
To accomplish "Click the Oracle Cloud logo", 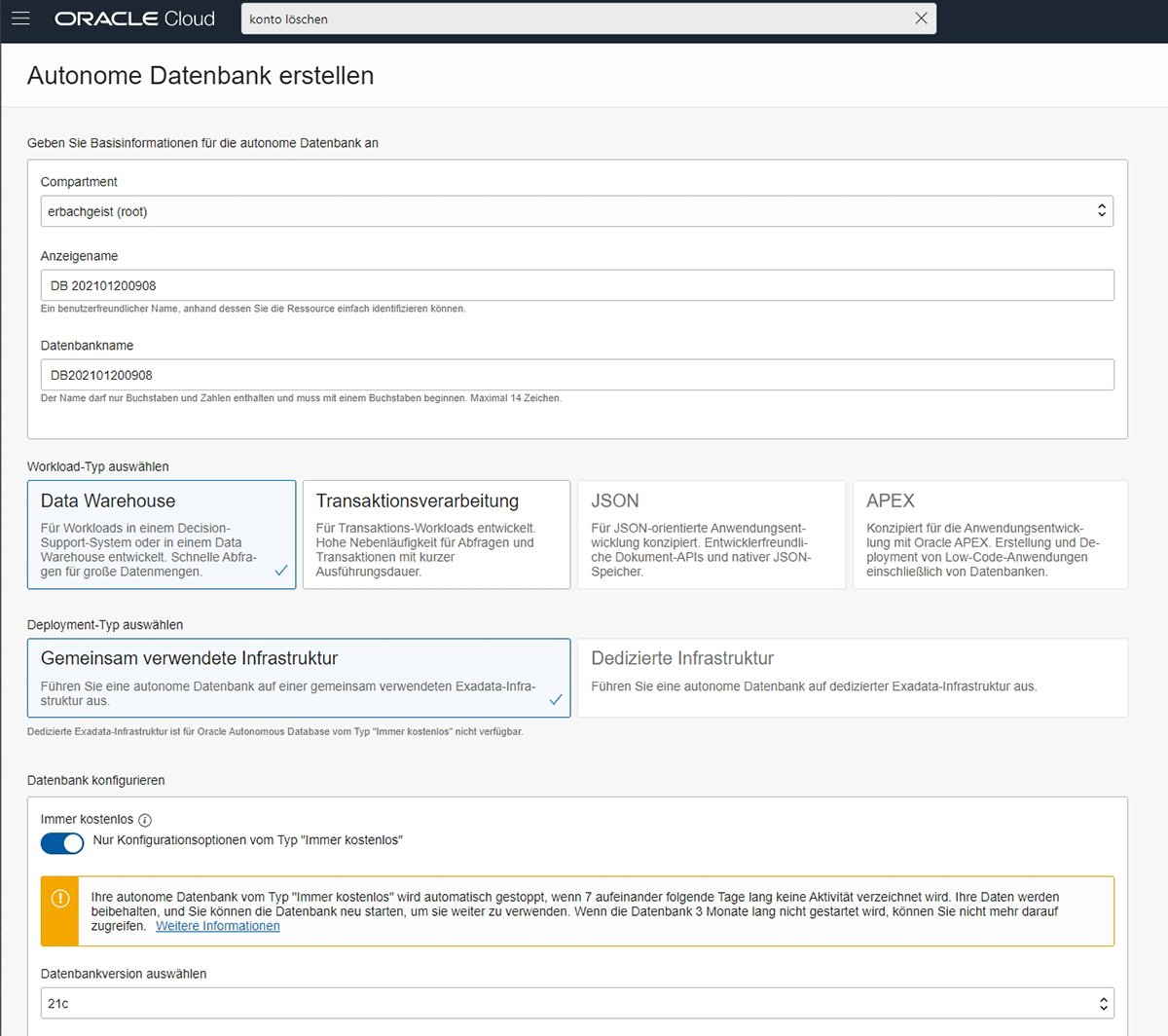I will (134, 18).
